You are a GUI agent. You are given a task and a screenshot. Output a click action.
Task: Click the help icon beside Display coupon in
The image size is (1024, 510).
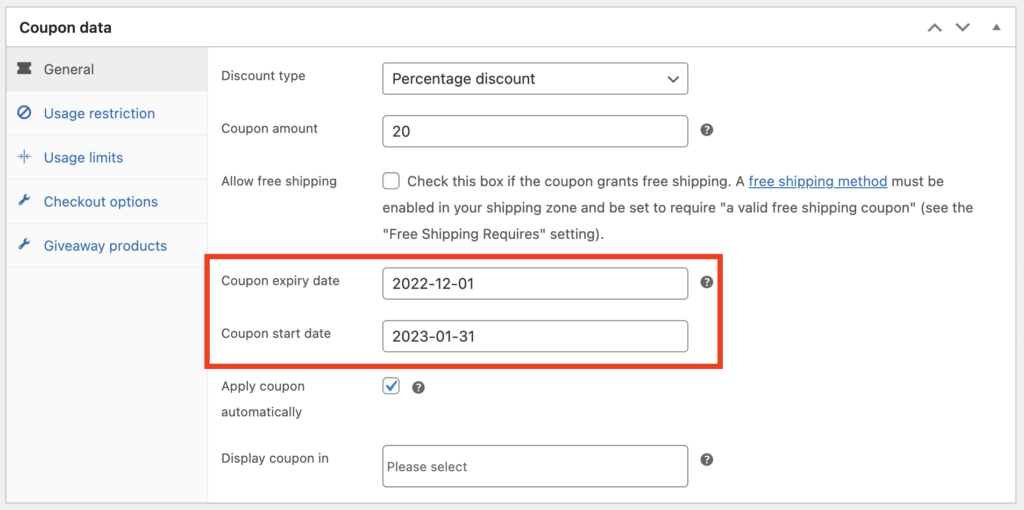(707, 459)
